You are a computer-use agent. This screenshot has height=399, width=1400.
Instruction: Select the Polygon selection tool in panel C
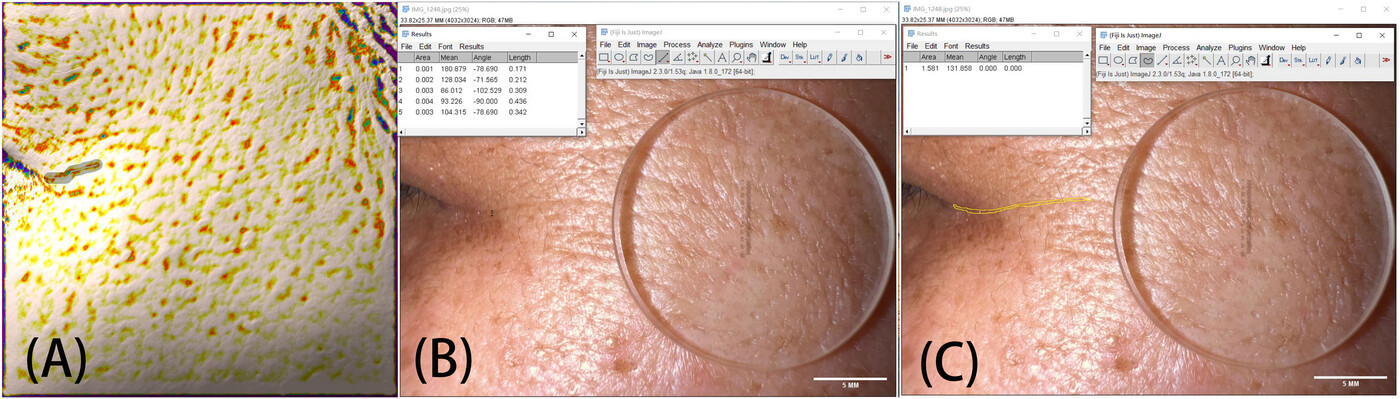pos(1133,60)
